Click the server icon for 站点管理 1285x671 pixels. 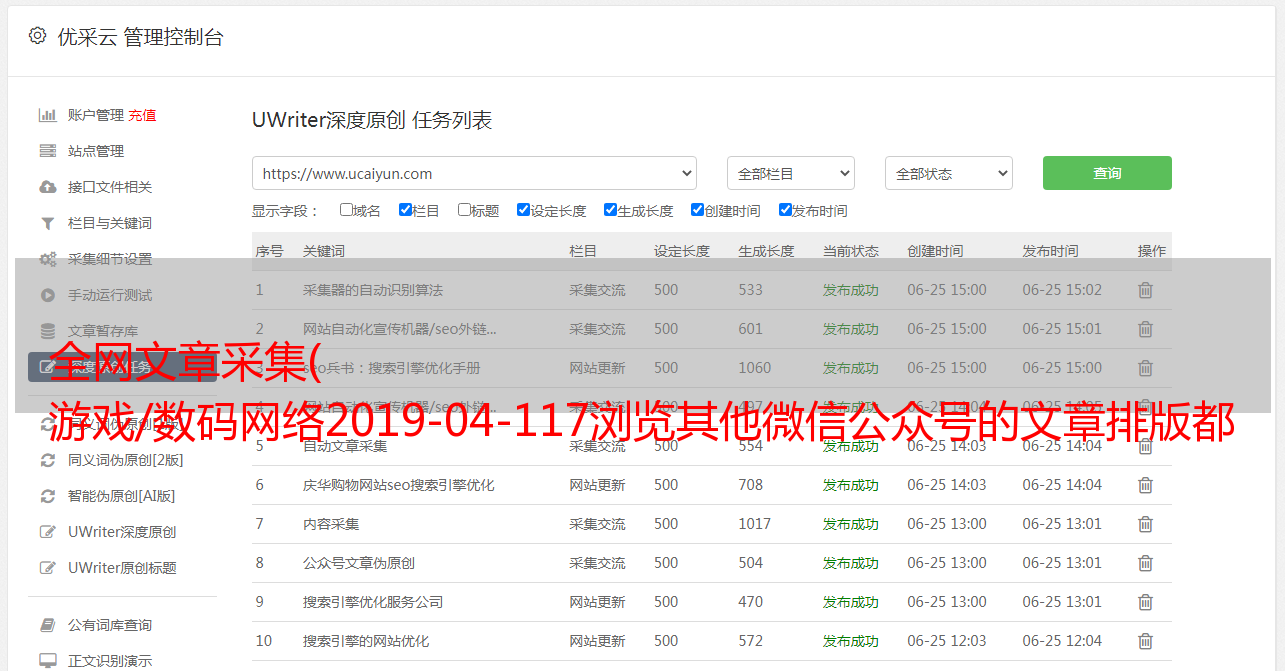pyautogui.click(x=47, y=151)
